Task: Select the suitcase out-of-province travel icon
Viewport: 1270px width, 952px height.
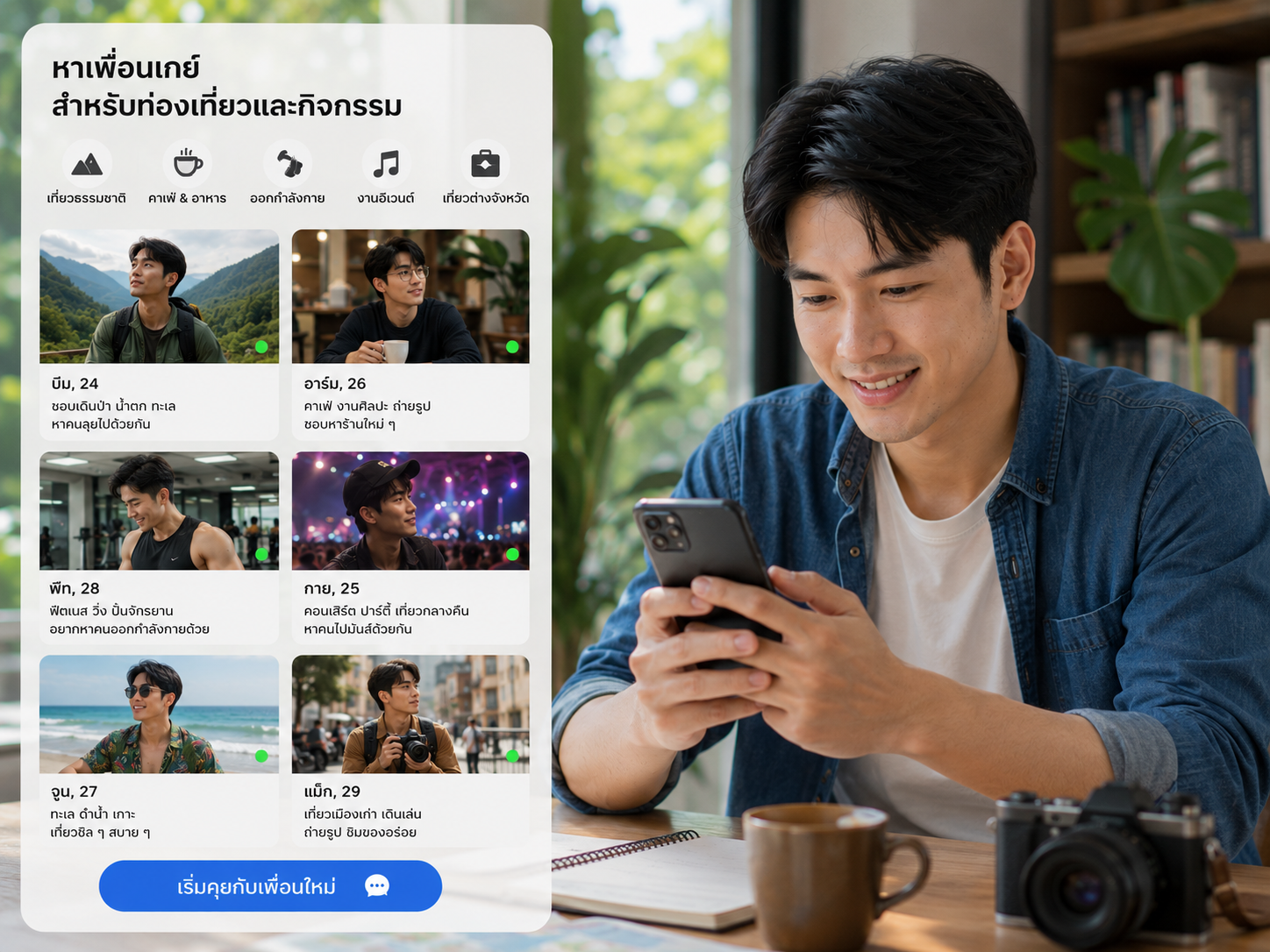Action: click(485, 163)
